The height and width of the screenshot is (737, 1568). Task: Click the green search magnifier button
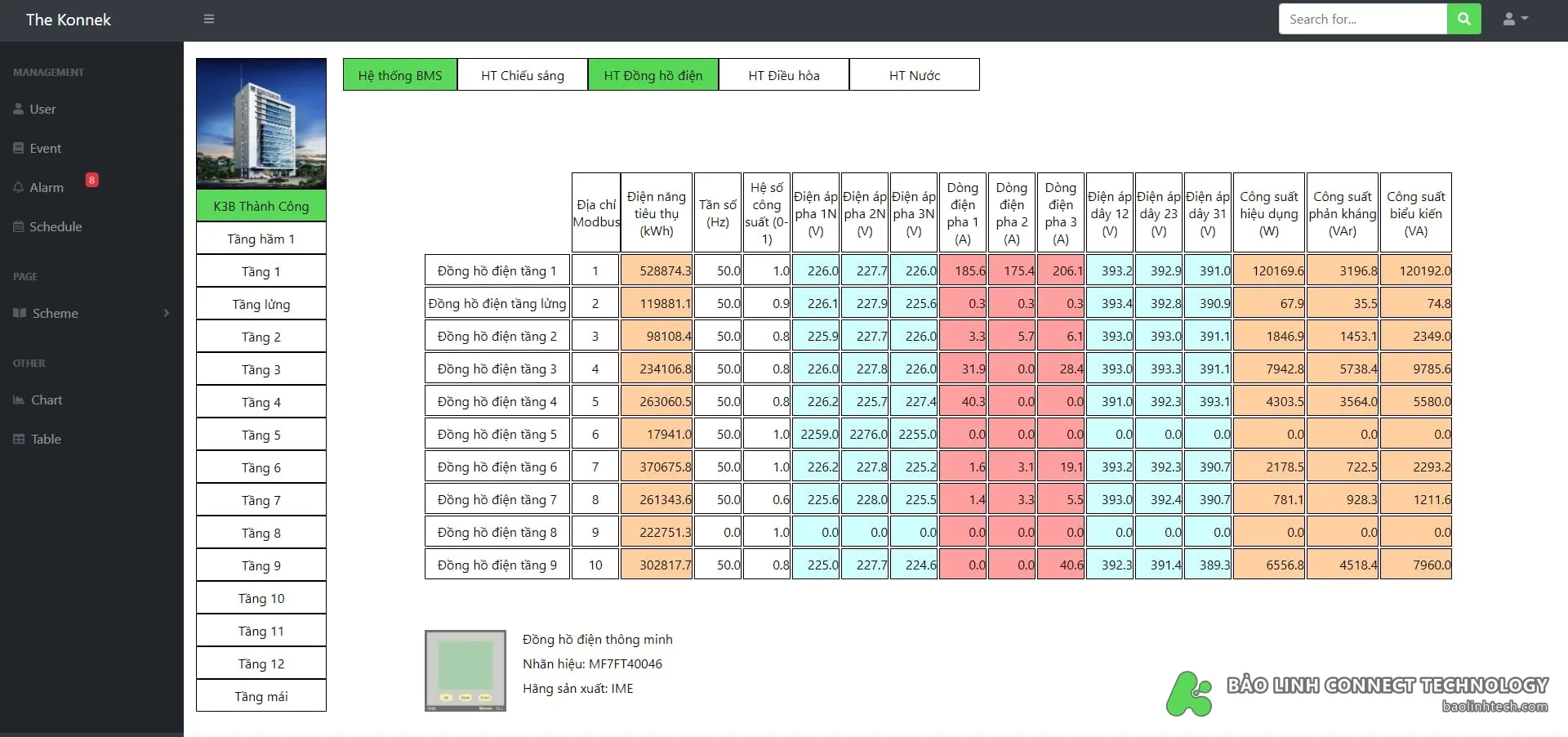pyautogui.click(x=1464, y=19)
